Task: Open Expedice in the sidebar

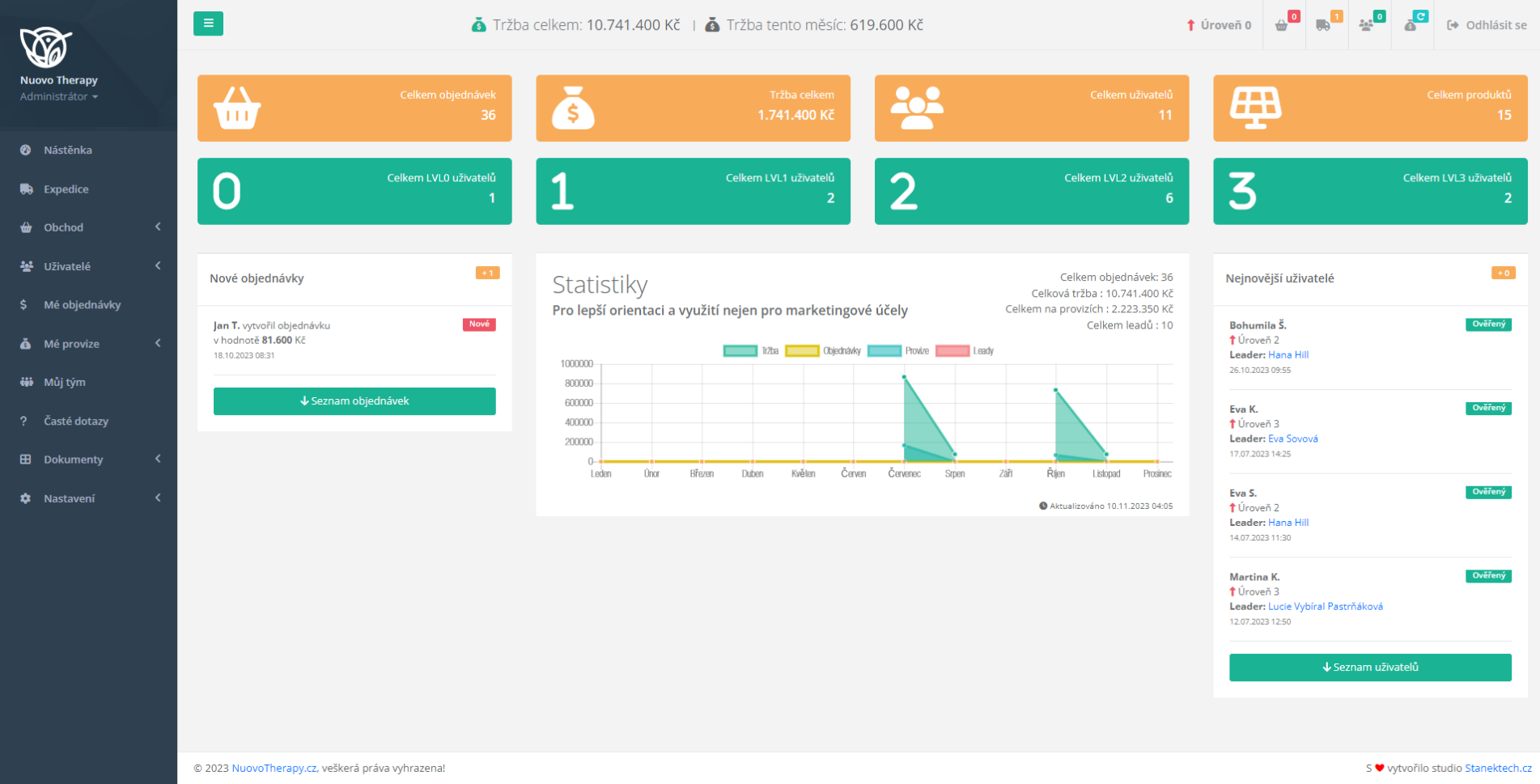Action: (66, 189)
